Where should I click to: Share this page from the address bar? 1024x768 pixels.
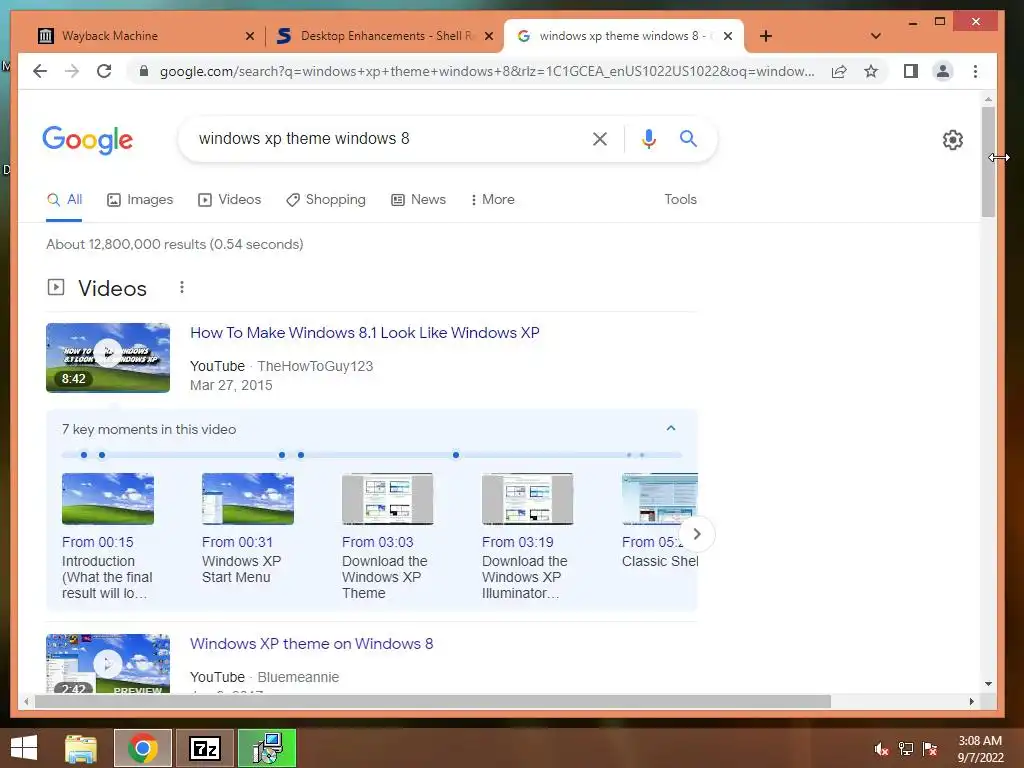[839, 71]
